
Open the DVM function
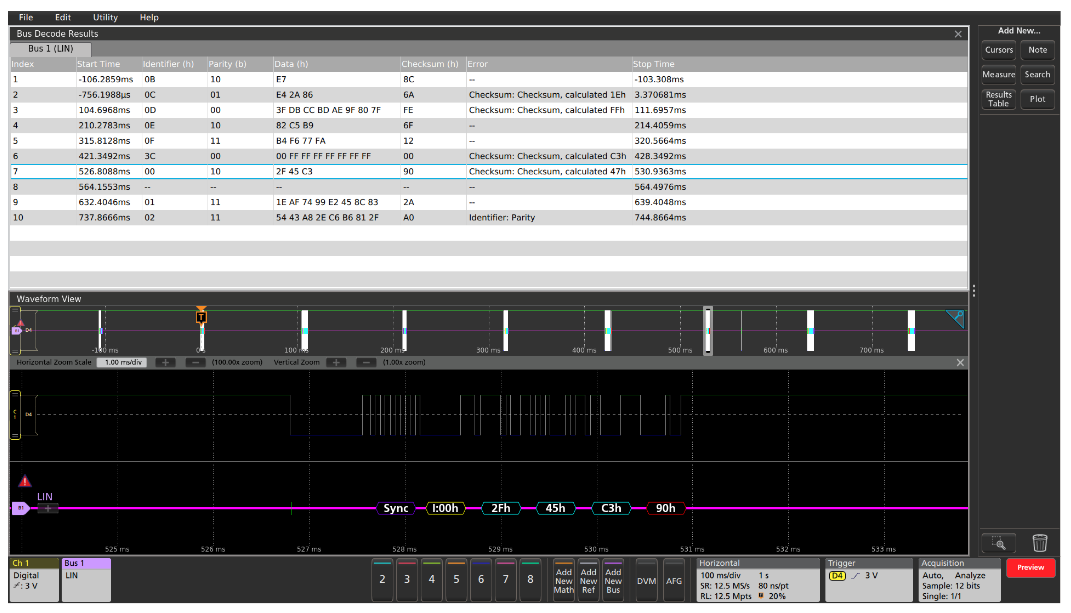pyautogui.click(x=645, y=578)
